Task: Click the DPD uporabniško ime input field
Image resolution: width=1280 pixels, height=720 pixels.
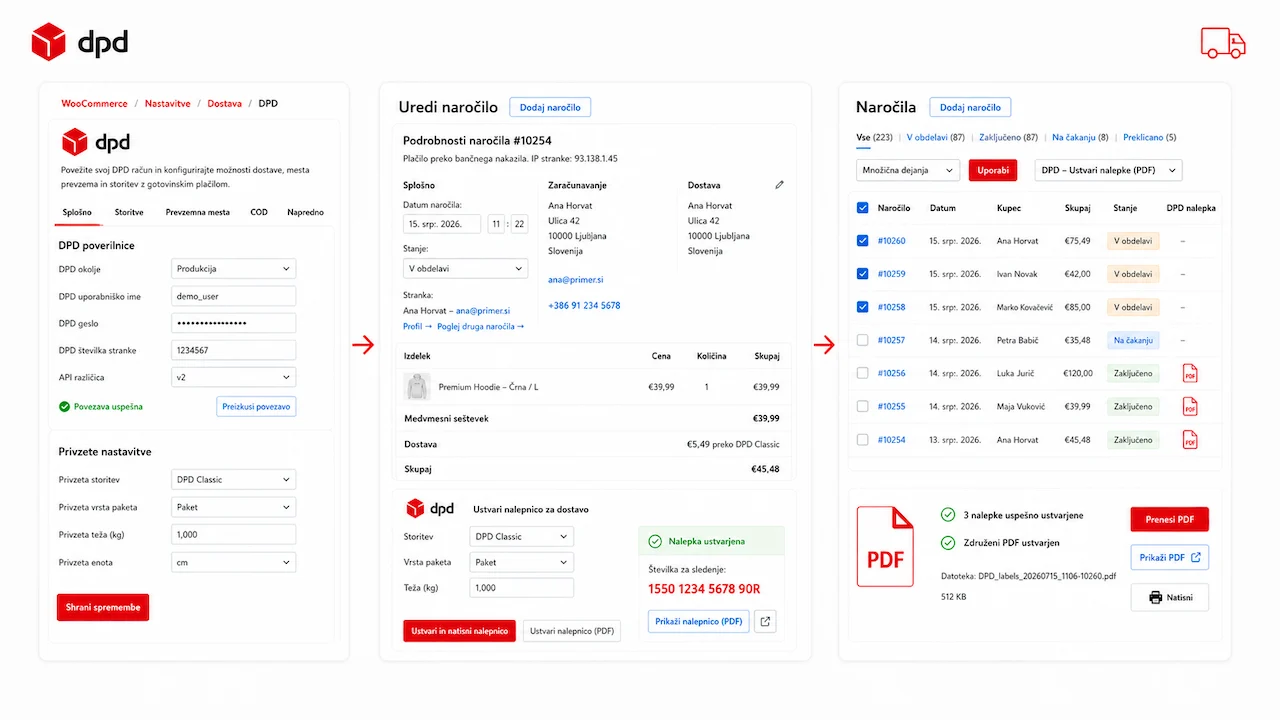Action: (x=234, y=296)
